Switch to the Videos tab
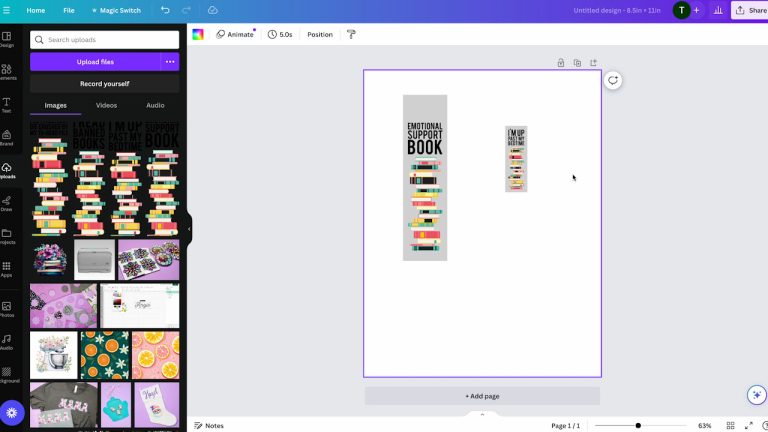 click(x=106, y=105)
